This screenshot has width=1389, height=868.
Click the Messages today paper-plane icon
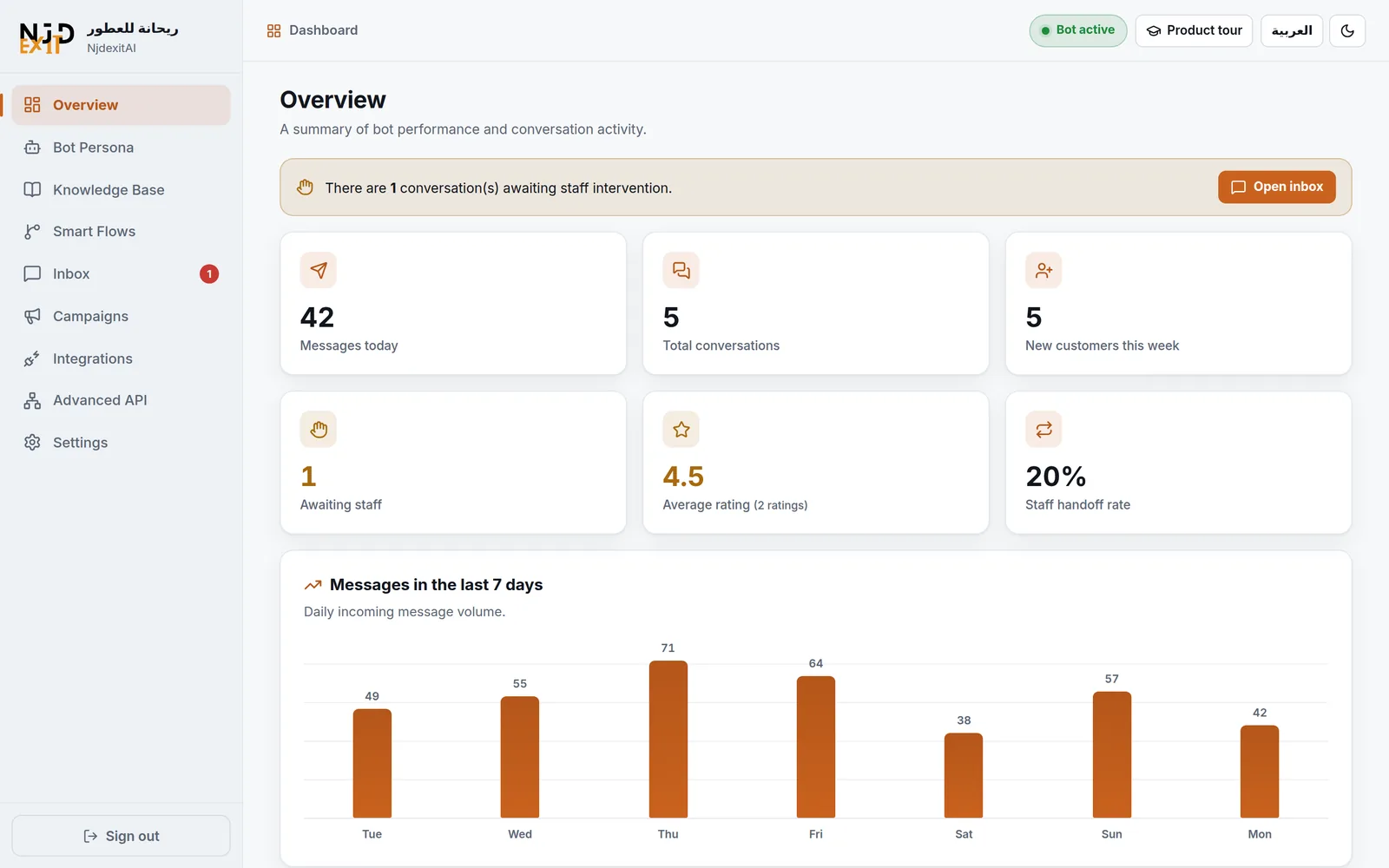[x=319, y=270]
